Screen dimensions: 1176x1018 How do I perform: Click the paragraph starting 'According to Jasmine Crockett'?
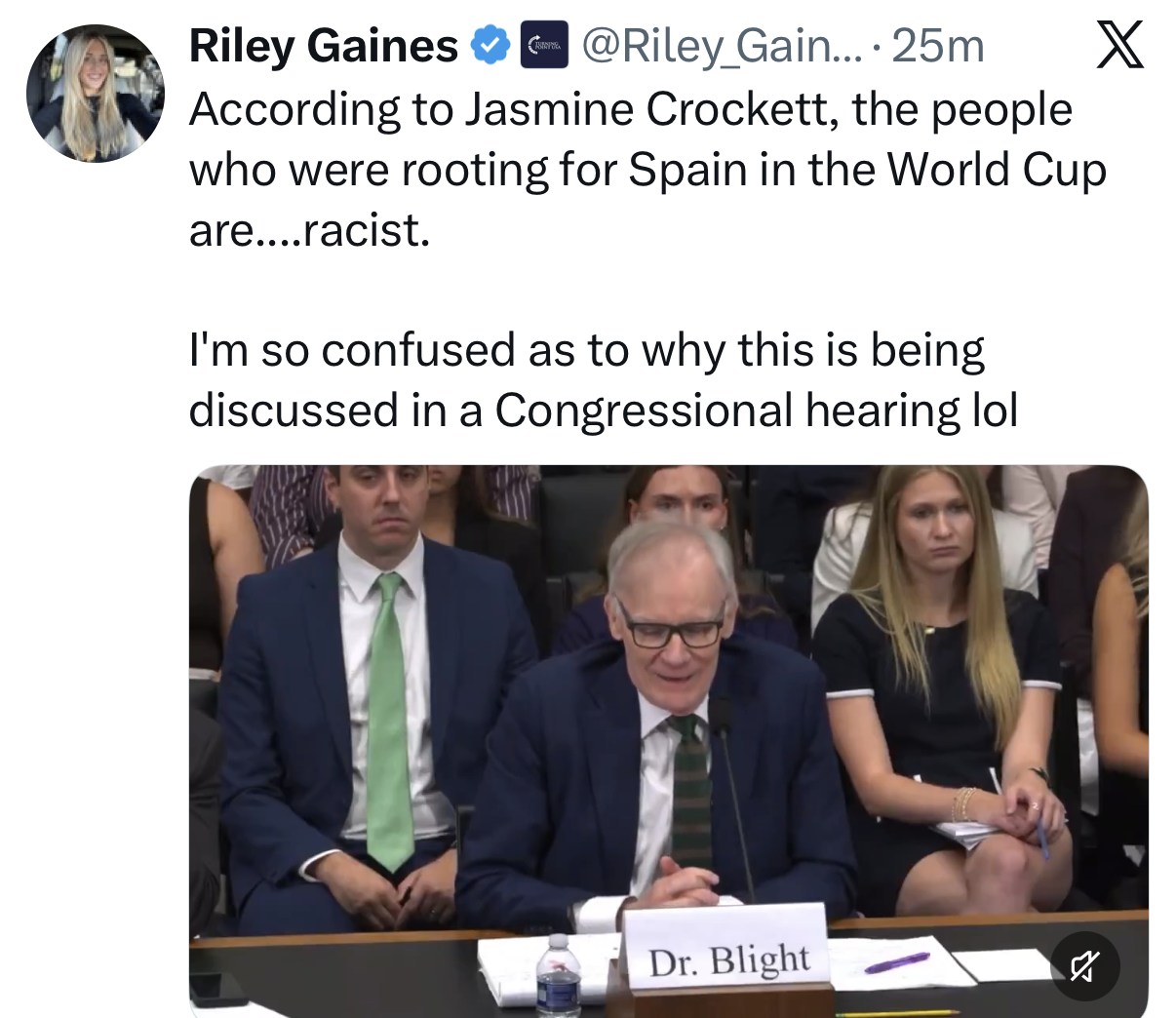(x=647, y=170)
